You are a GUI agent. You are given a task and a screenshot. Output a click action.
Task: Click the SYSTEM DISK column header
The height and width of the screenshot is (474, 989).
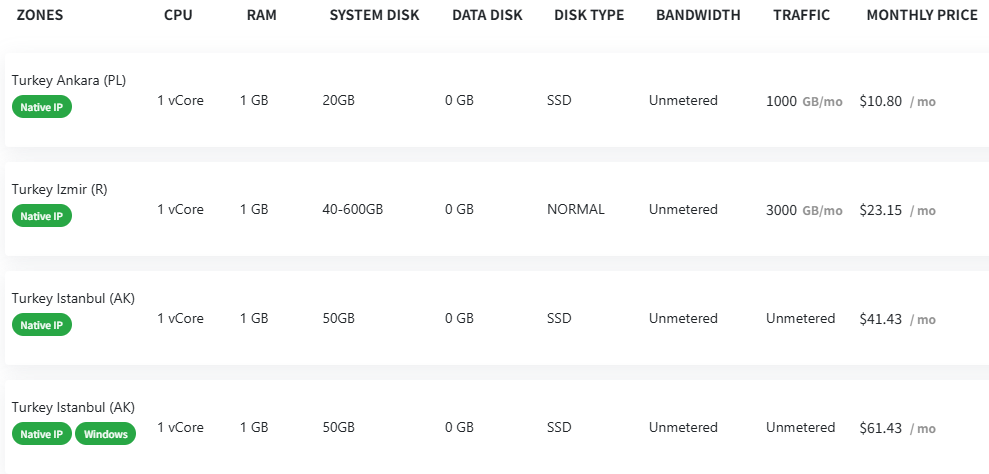(x=374, y=15)
